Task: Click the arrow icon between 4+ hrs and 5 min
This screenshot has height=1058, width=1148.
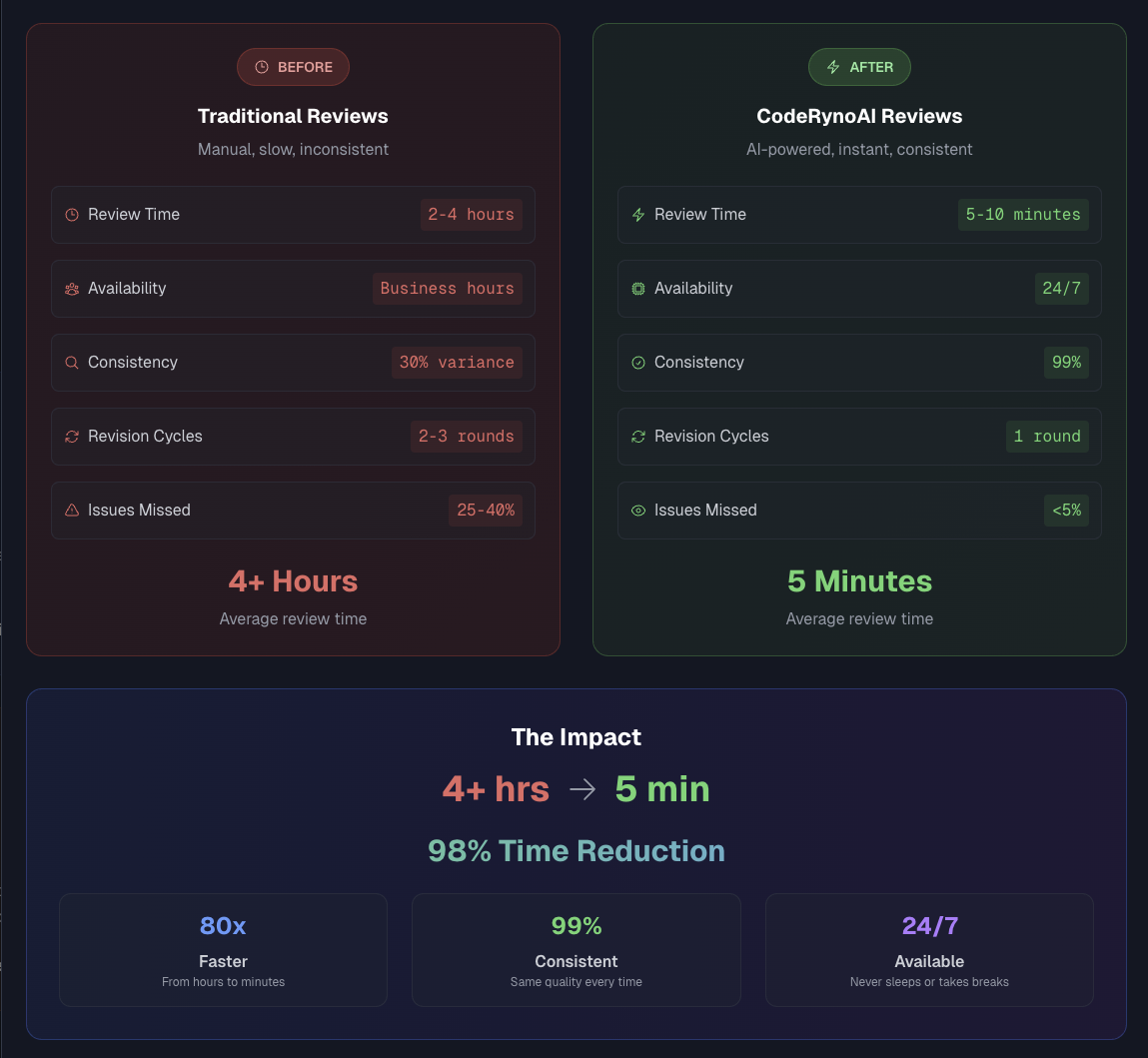Action: point(582,789)
